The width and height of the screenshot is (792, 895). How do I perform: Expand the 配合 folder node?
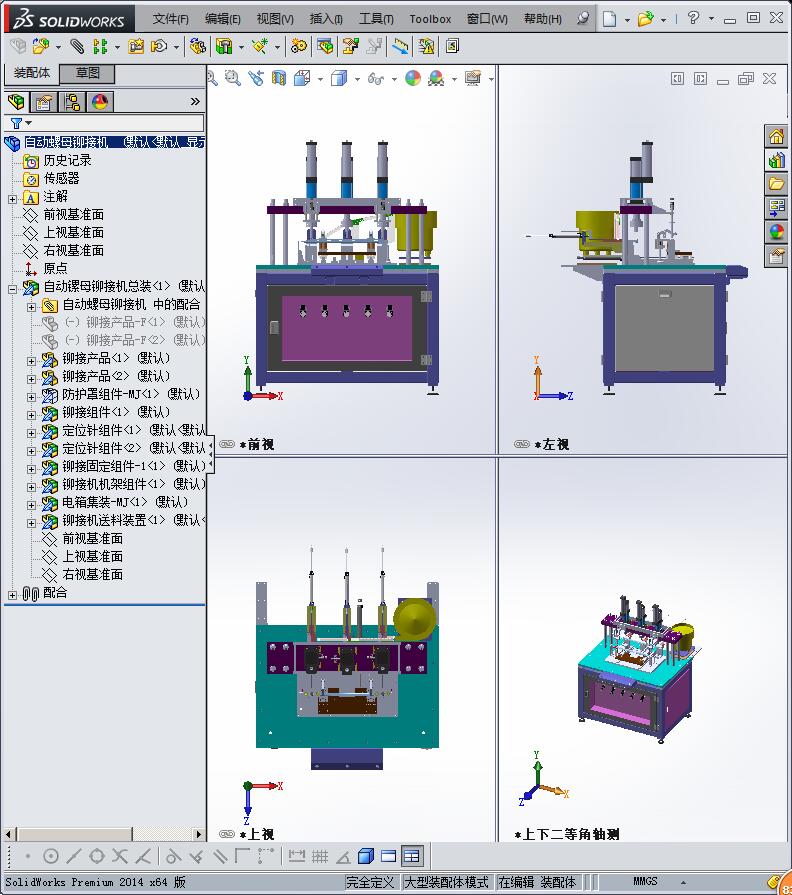13,595
